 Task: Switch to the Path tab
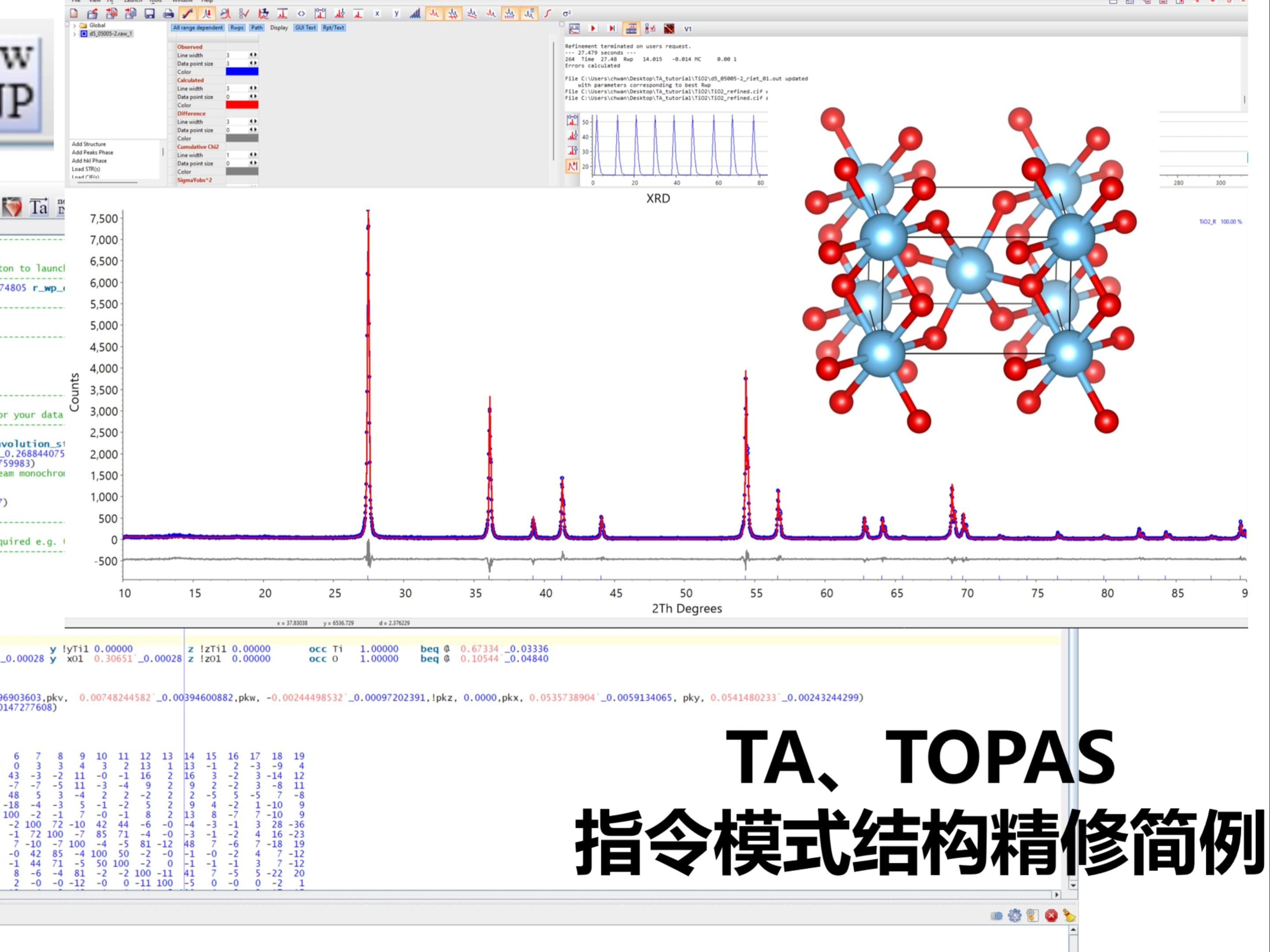(256, 27)
